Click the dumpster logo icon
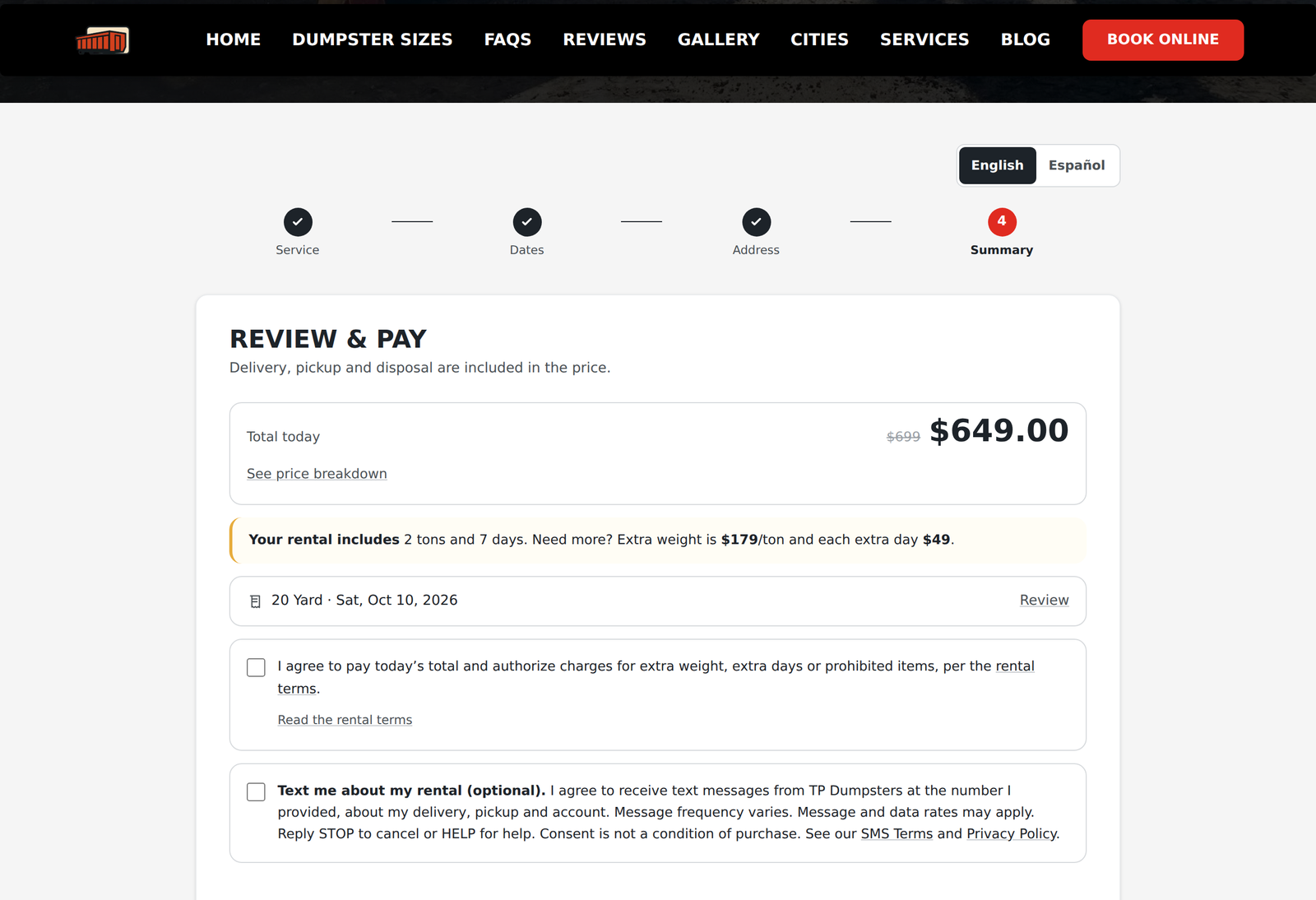The height and width of the screenshot is (900, 1316). [x=103, y=40]
